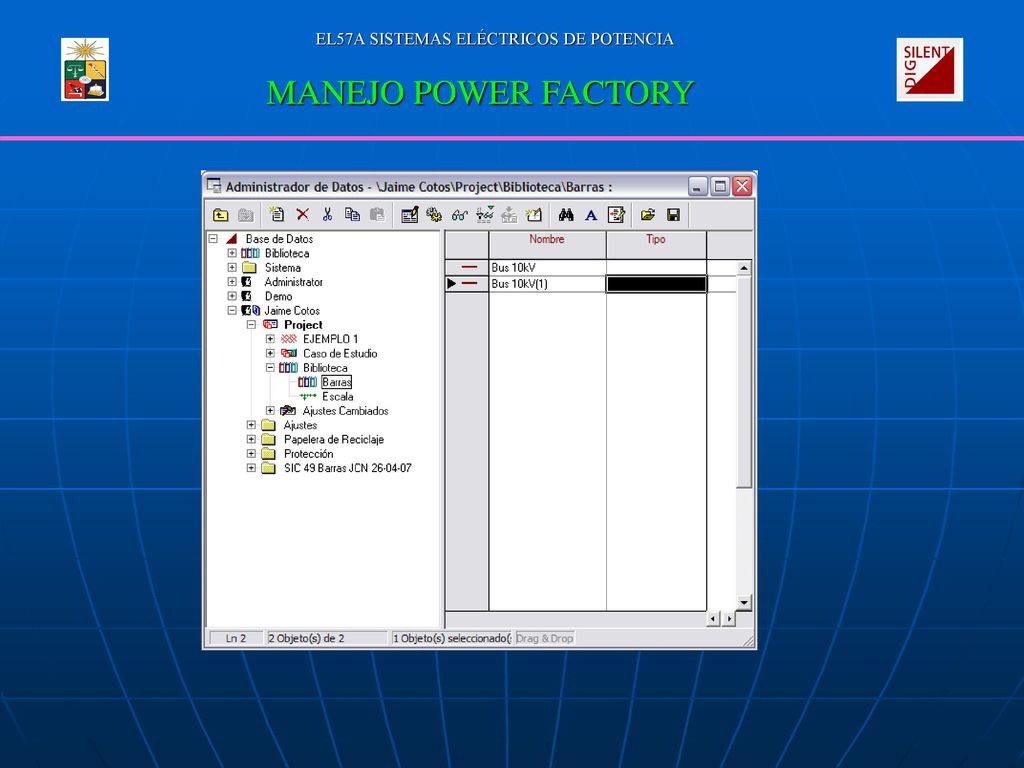Click the Drag & Drop status indicator
This screenshot has height=768, width=1024.
[x=545, y=638]
